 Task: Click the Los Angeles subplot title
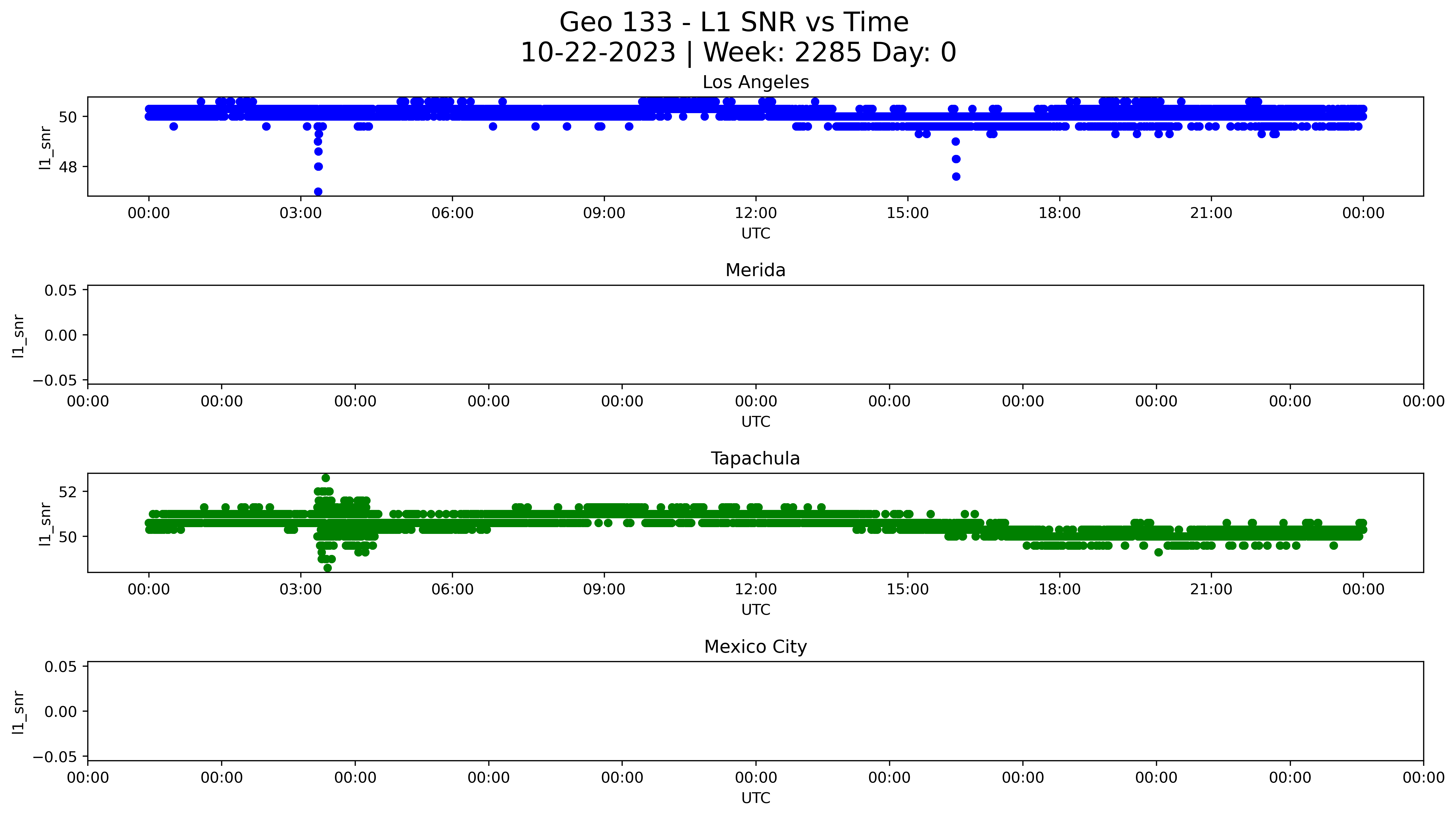coord(755,82)
